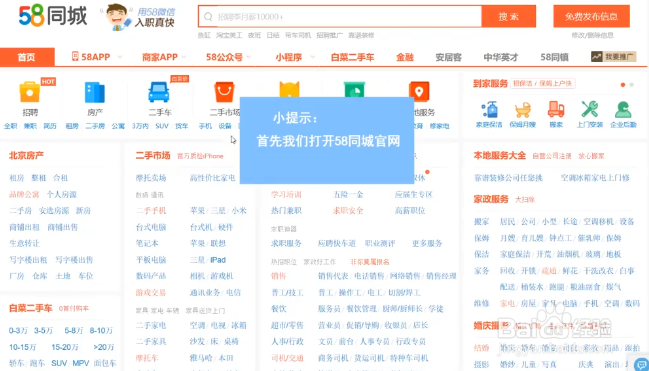
Task: Open the 上门安装 tools icon
Action: click(x=589, y=109)
